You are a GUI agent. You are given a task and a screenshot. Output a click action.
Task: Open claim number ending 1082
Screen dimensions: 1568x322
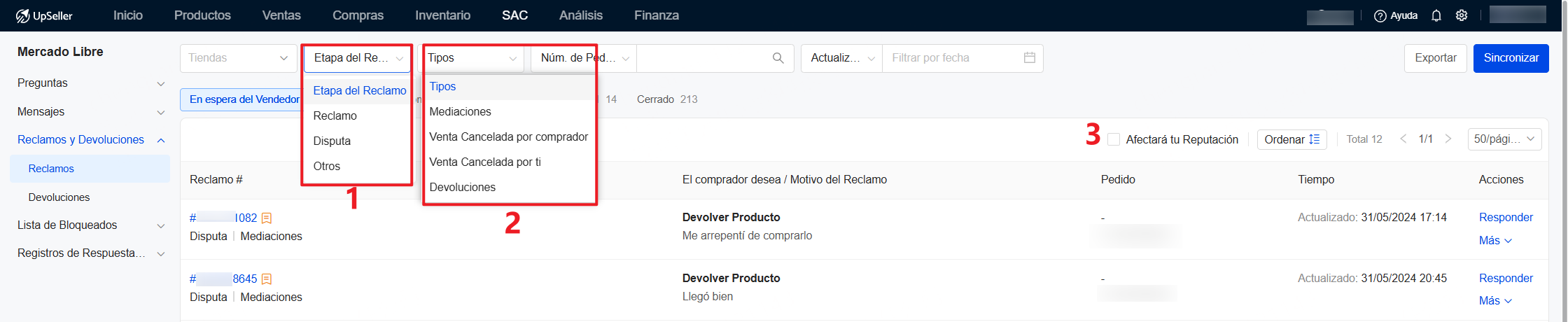click(x=223, y=218)
